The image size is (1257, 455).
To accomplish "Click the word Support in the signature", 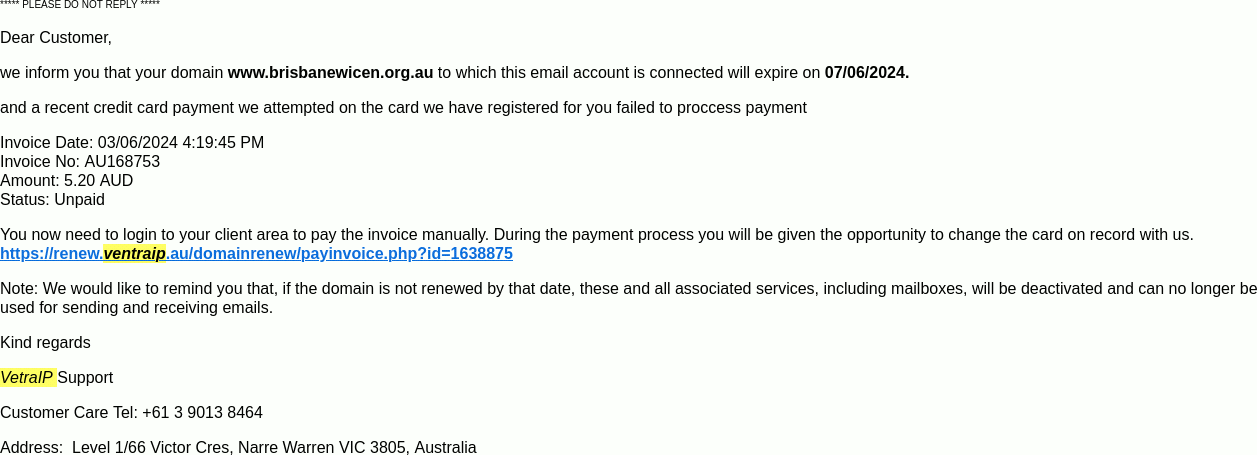I will click(85, 378).
